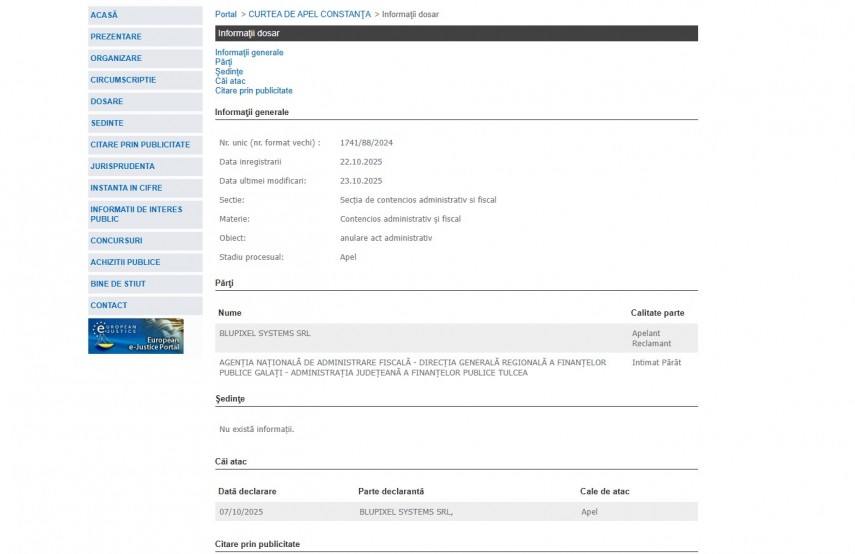
Task: Select CIRCUMSCRIPTIE in the left menu
Action: (123, 80)
